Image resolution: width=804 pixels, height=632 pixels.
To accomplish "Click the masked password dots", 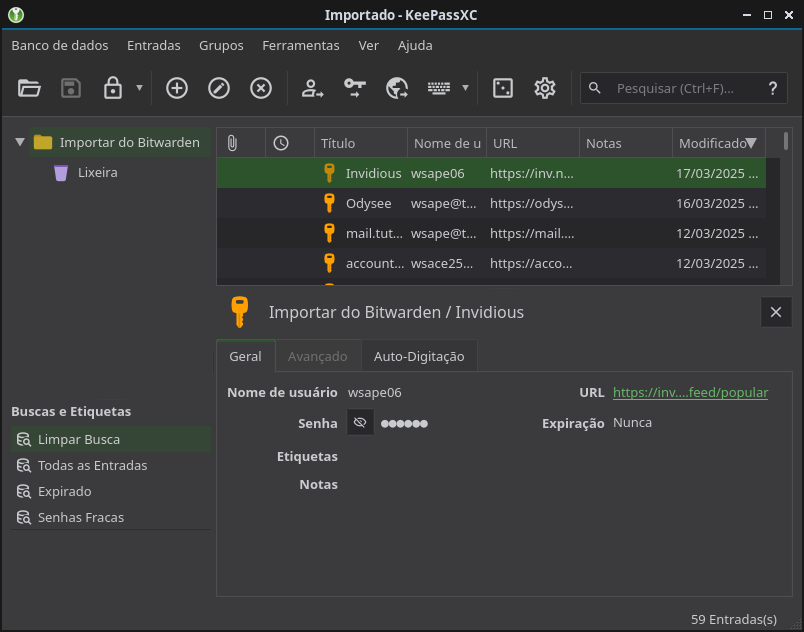I will pyautogui.click(x=404, y=423).
